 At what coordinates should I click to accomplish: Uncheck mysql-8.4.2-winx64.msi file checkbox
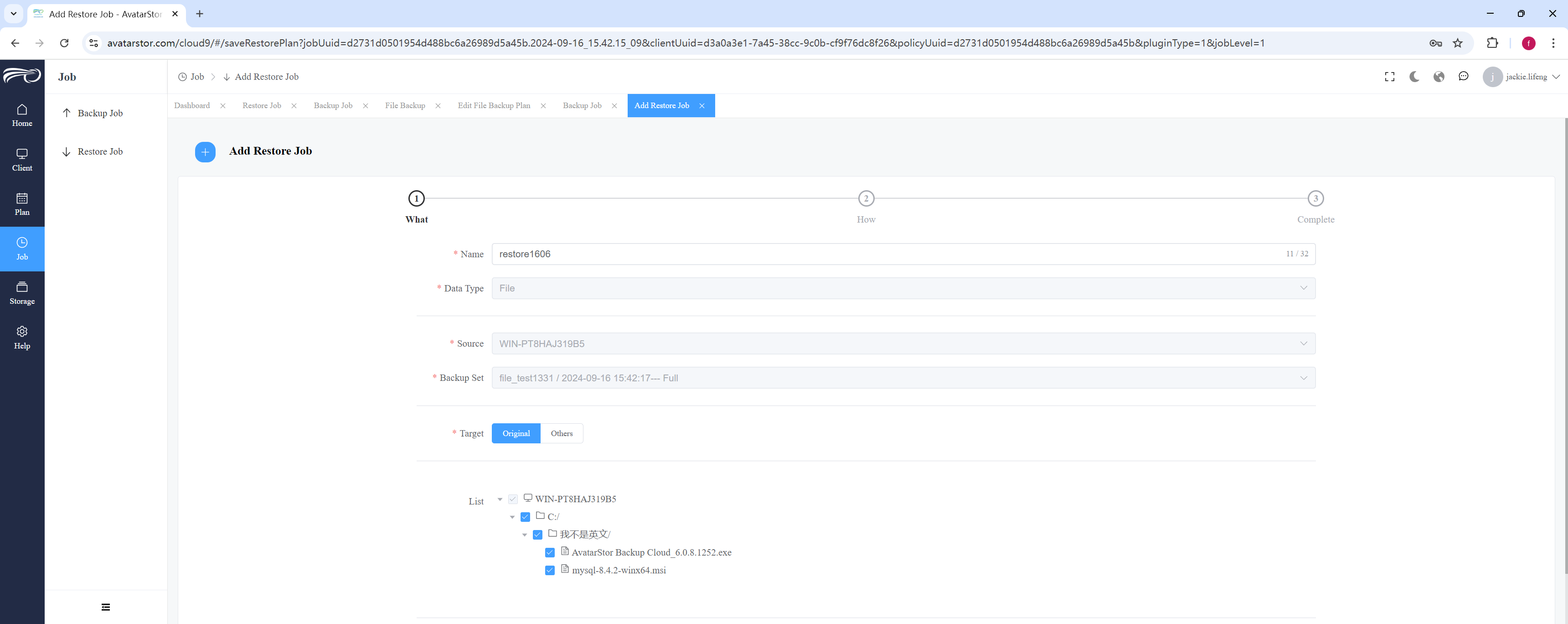tap(550, 570)
